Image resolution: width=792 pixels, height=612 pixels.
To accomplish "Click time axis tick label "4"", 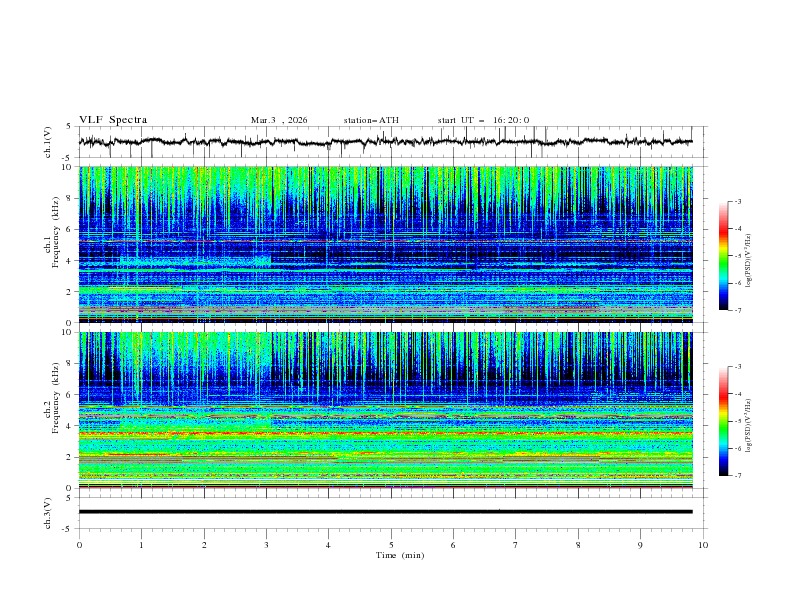I will (x=328, y=545).
